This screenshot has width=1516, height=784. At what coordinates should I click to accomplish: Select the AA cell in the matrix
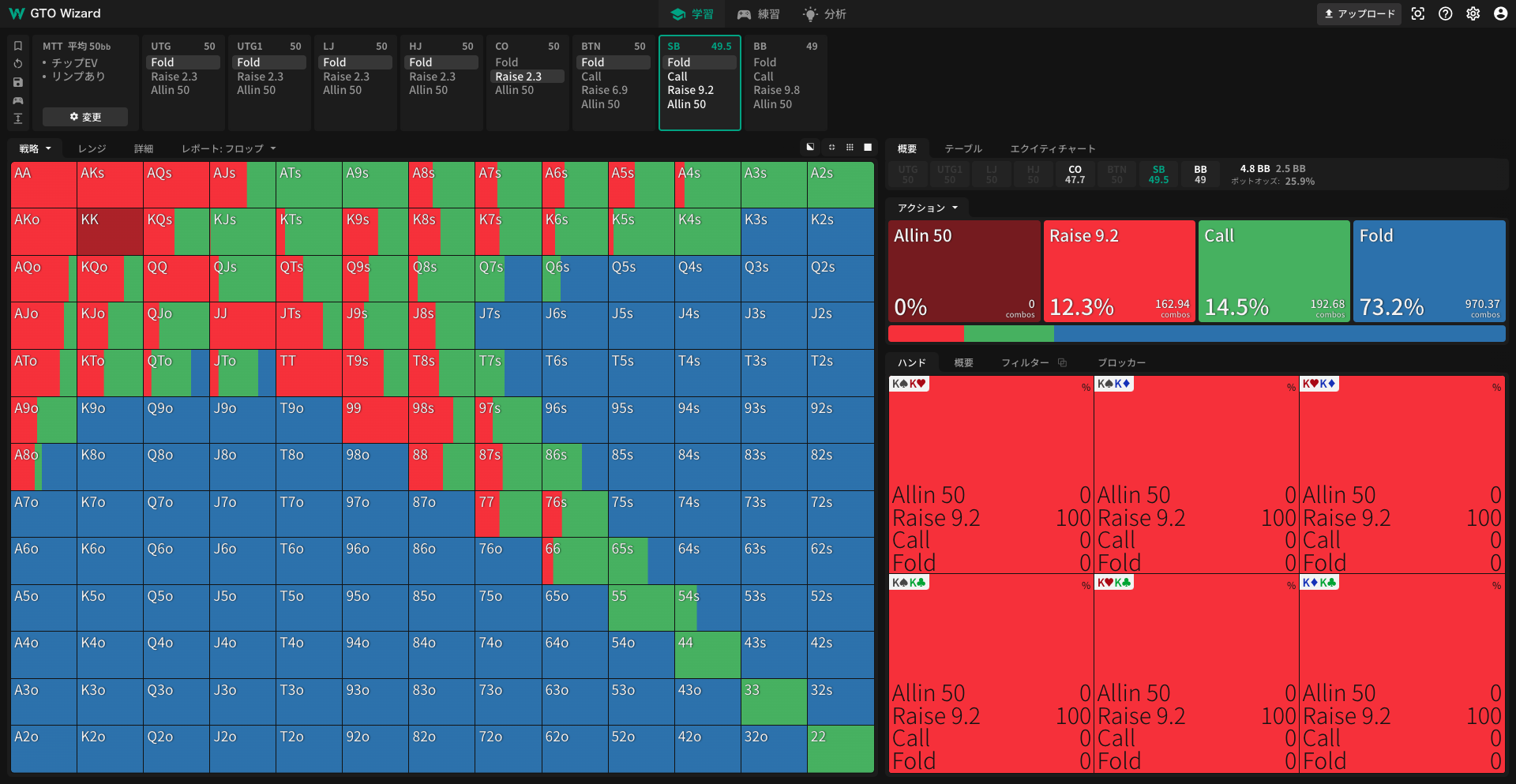[43, 185]
